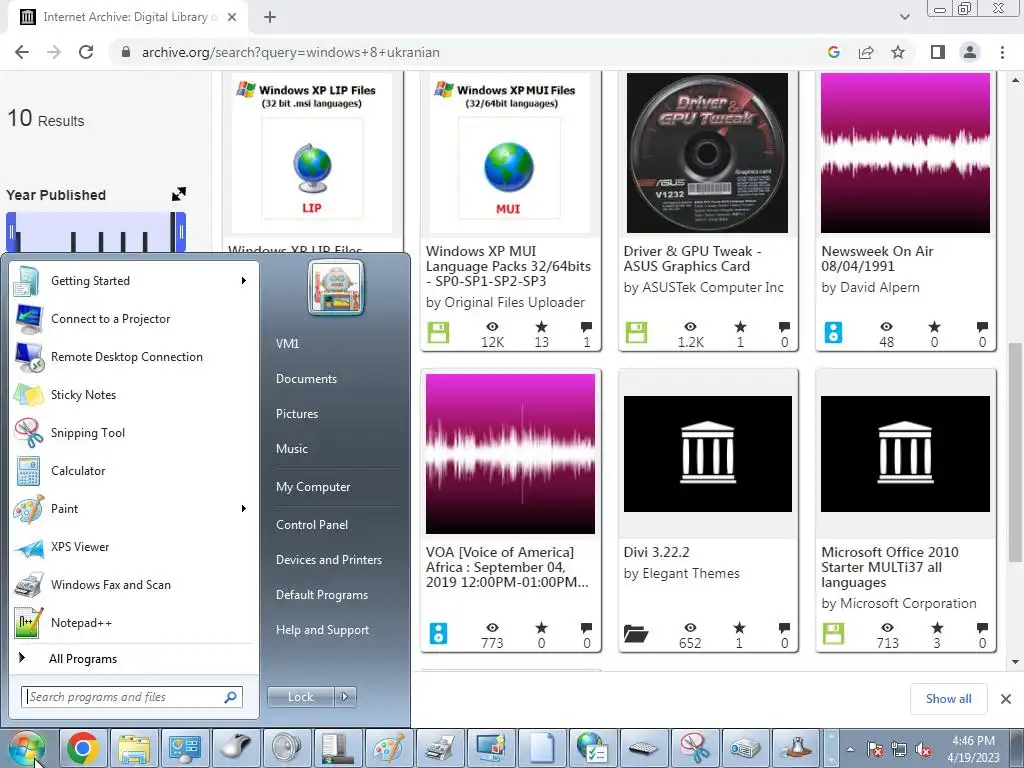The image size is (1024, 768).
Task: Expand the Year Published histogram
Action: click(x=179, y=194)
